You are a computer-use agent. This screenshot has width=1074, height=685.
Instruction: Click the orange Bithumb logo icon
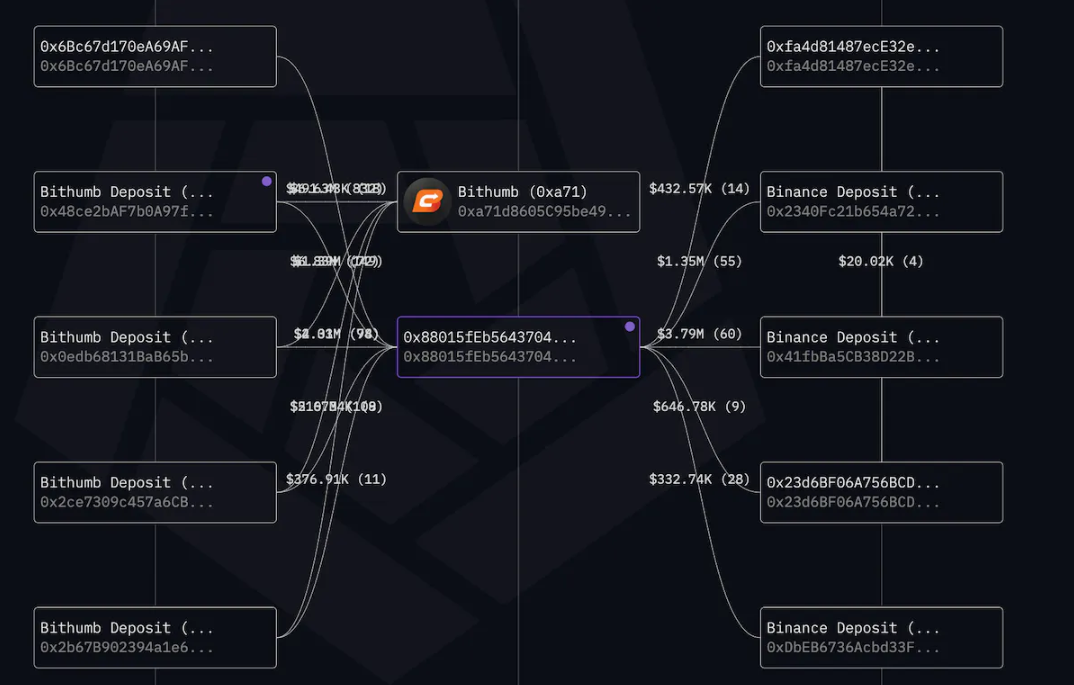(427, 202)
